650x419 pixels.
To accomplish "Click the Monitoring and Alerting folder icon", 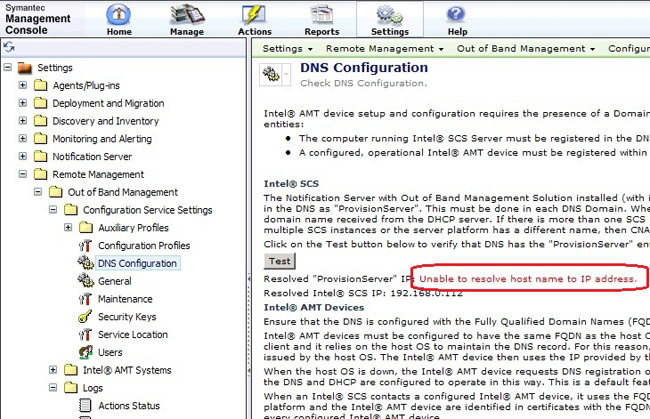I will click(x=40, y=139).
